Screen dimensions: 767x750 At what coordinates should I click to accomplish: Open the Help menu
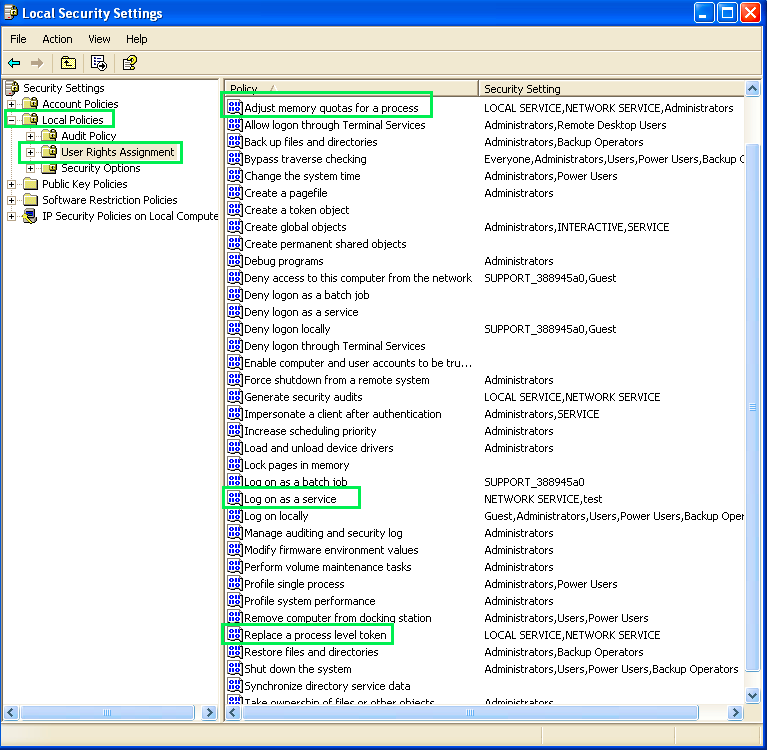point(136,39)
